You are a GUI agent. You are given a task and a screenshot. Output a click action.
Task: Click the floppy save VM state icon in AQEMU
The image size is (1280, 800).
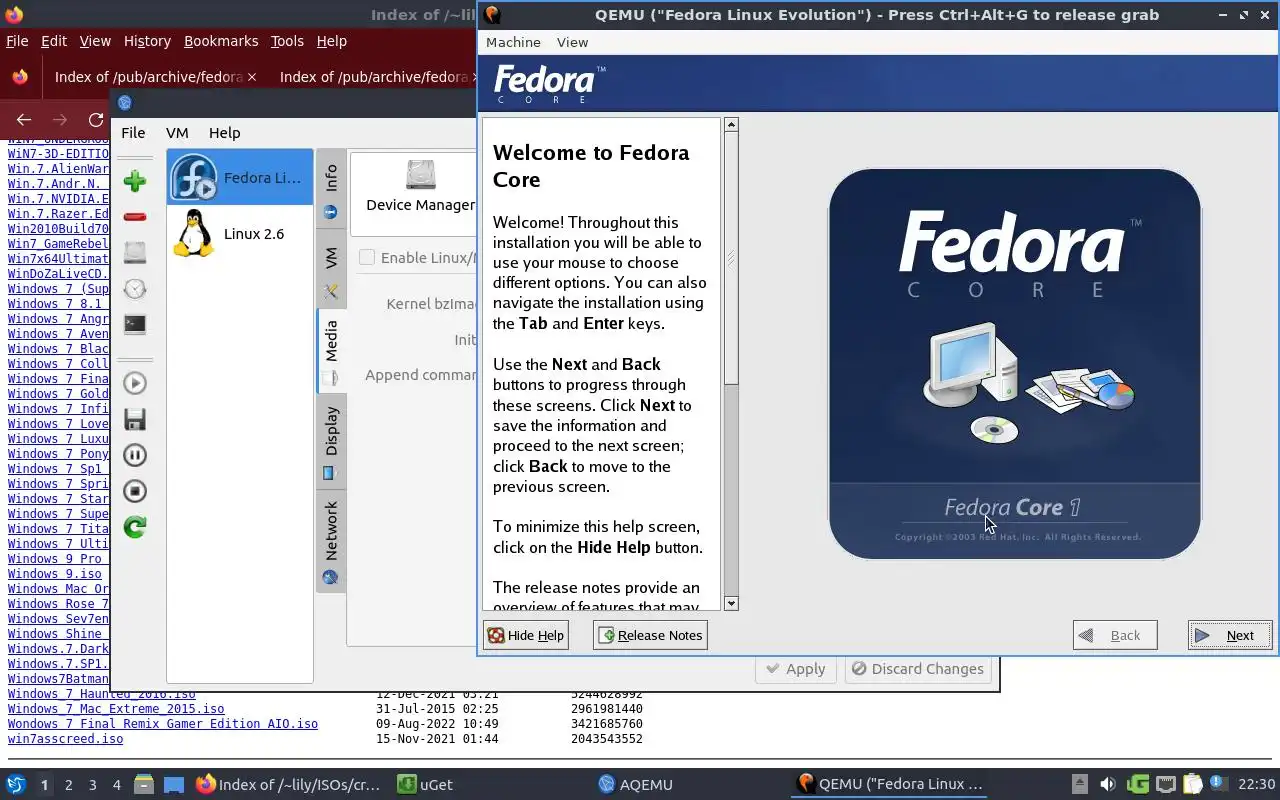(135, 419)
